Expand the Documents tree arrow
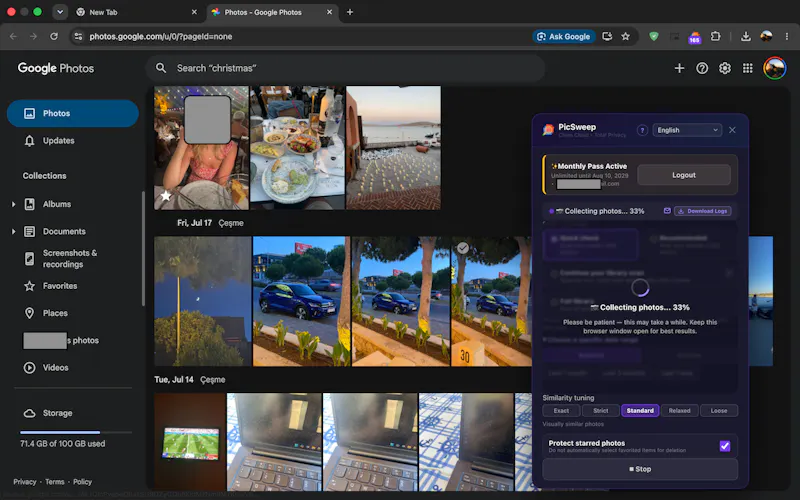This screenshot has width=800, height=500. 13,232
